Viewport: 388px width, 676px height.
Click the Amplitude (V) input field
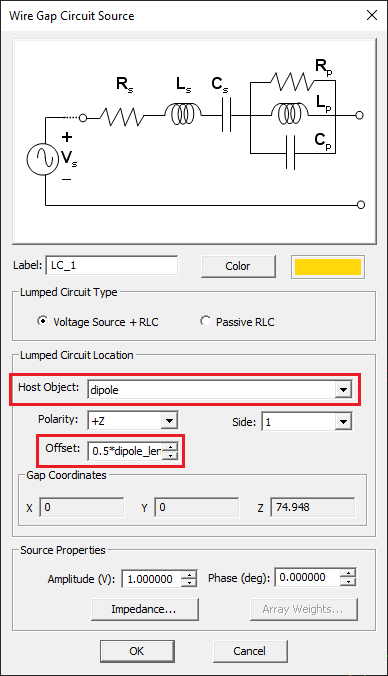tap(153, 579)
